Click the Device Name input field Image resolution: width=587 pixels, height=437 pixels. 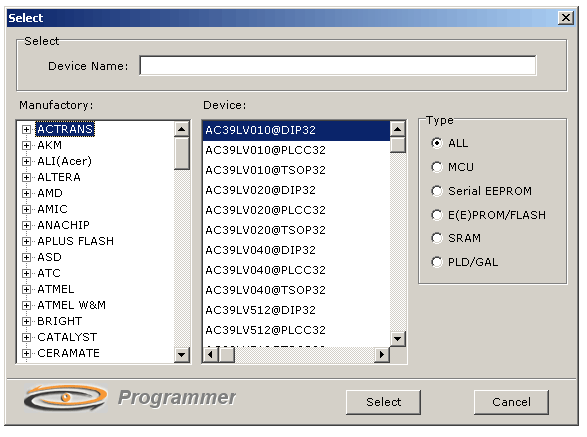(x=338, y=66)
